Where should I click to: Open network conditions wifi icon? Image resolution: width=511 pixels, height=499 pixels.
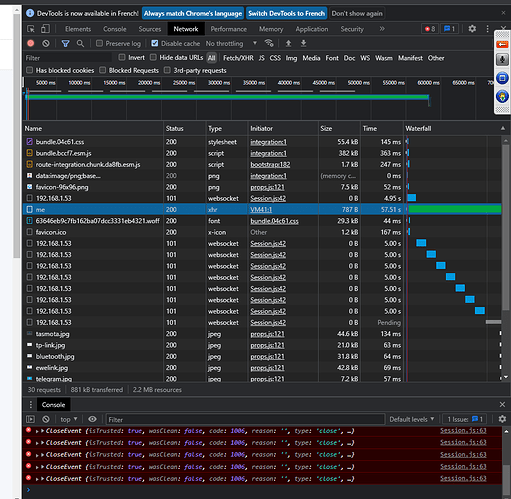click(x=269, y=43)
